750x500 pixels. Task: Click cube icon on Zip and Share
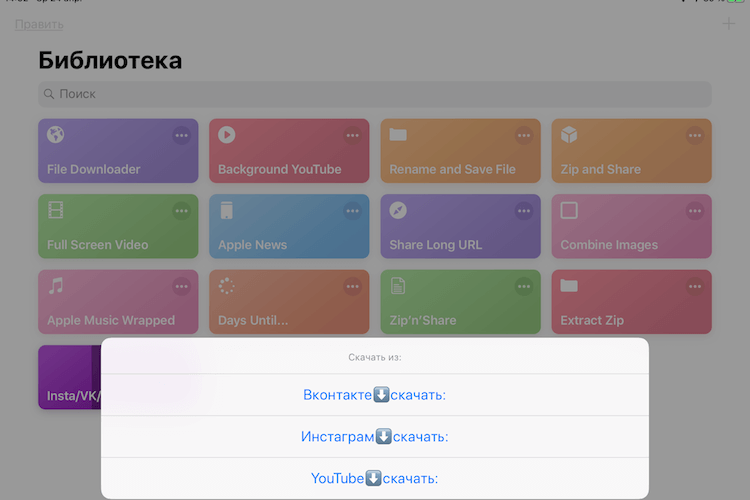(x=569, y=134)
